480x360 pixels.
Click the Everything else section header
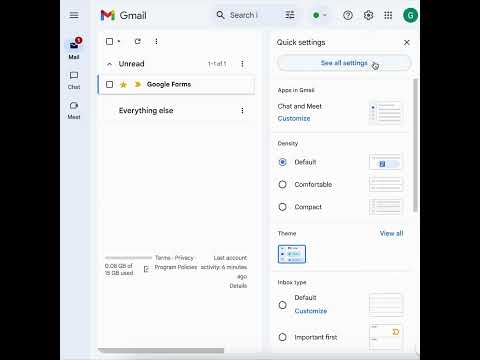click(x=146, y=111)
